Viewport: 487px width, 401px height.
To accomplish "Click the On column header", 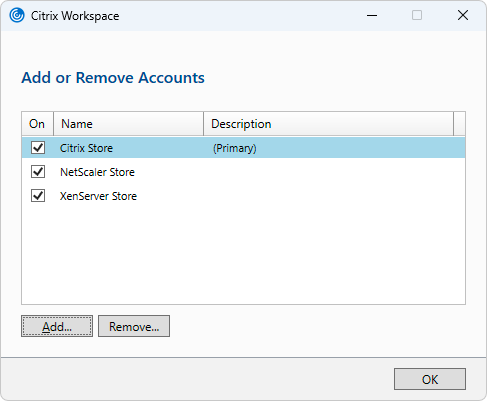I will (37, 124).
